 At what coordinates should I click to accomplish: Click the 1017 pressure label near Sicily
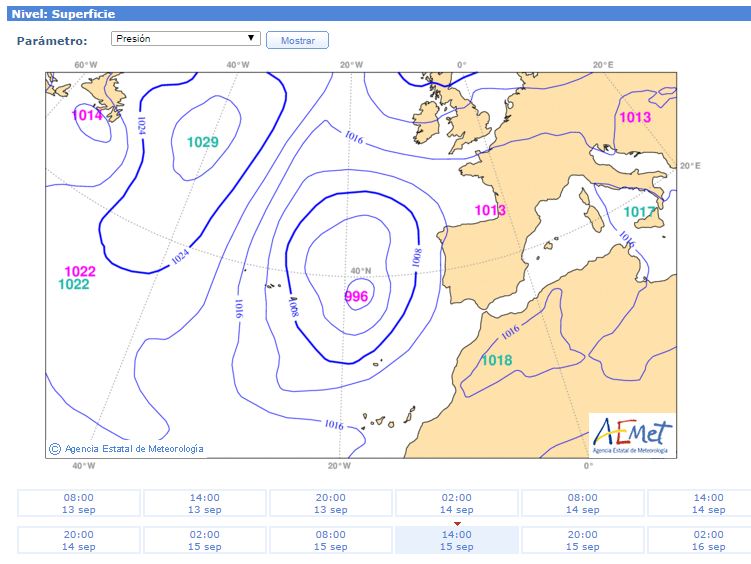pos(639,212)
